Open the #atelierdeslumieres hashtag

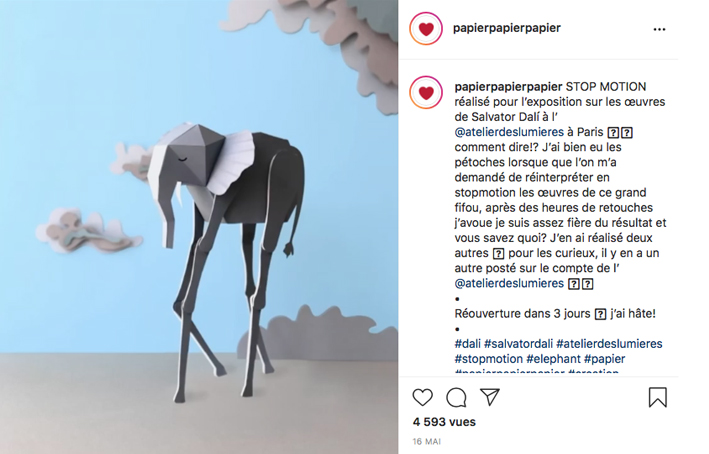tap(609, 344)
